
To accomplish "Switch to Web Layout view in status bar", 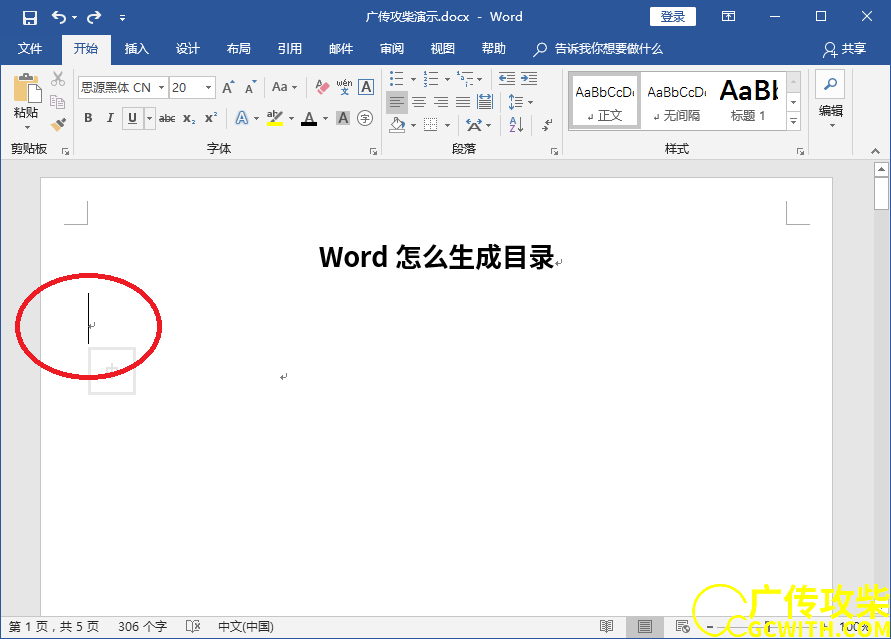I will (x=682, y=626).
